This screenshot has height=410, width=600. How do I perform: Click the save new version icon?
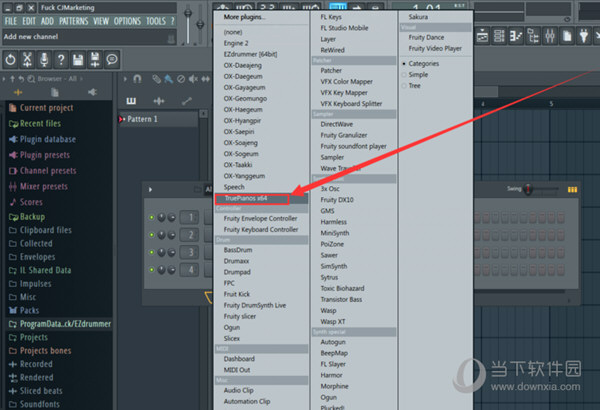point(95,59)
